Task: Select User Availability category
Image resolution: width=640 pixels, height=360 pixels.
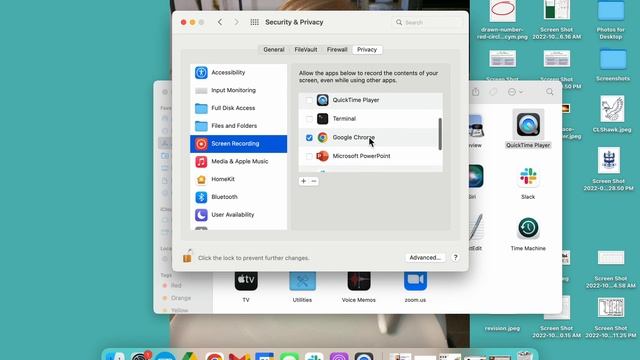Action: (x=238, y=215)
